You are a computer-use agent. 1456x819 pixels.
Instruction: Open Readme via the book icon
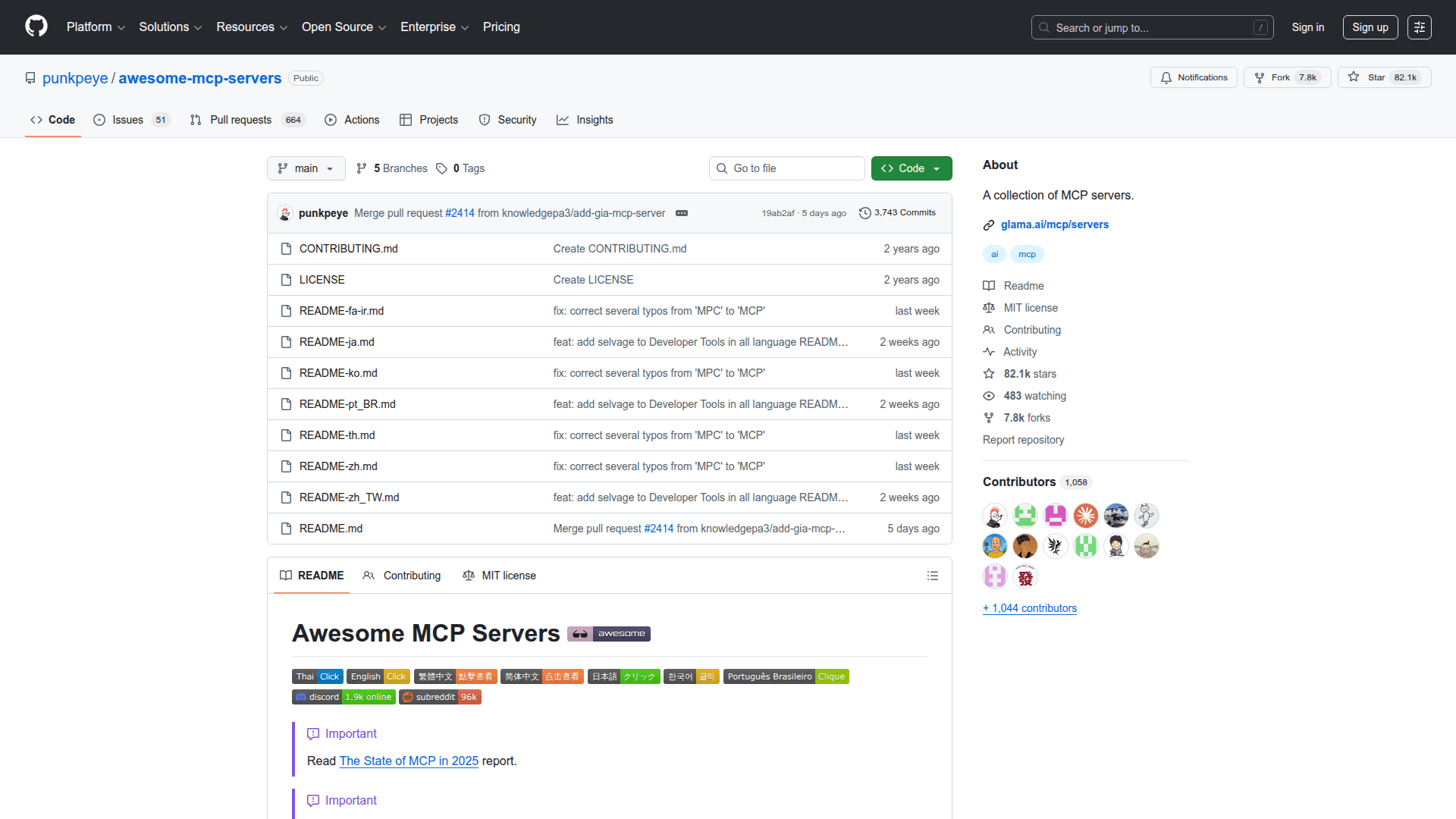989,285
